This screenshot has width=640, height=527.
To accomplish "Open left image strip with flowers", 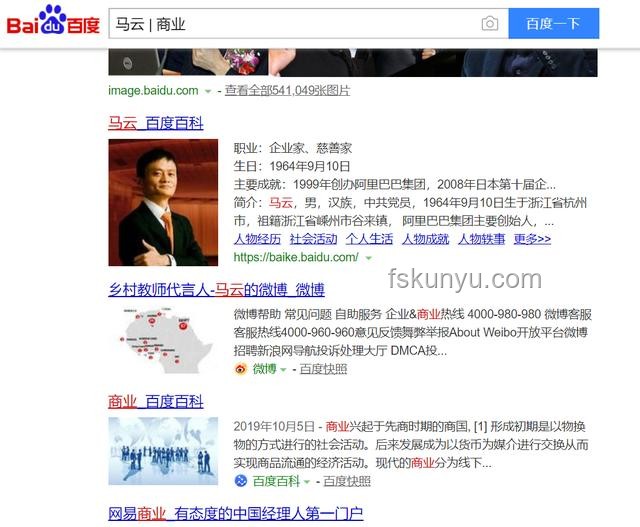I will coord(188,62).
